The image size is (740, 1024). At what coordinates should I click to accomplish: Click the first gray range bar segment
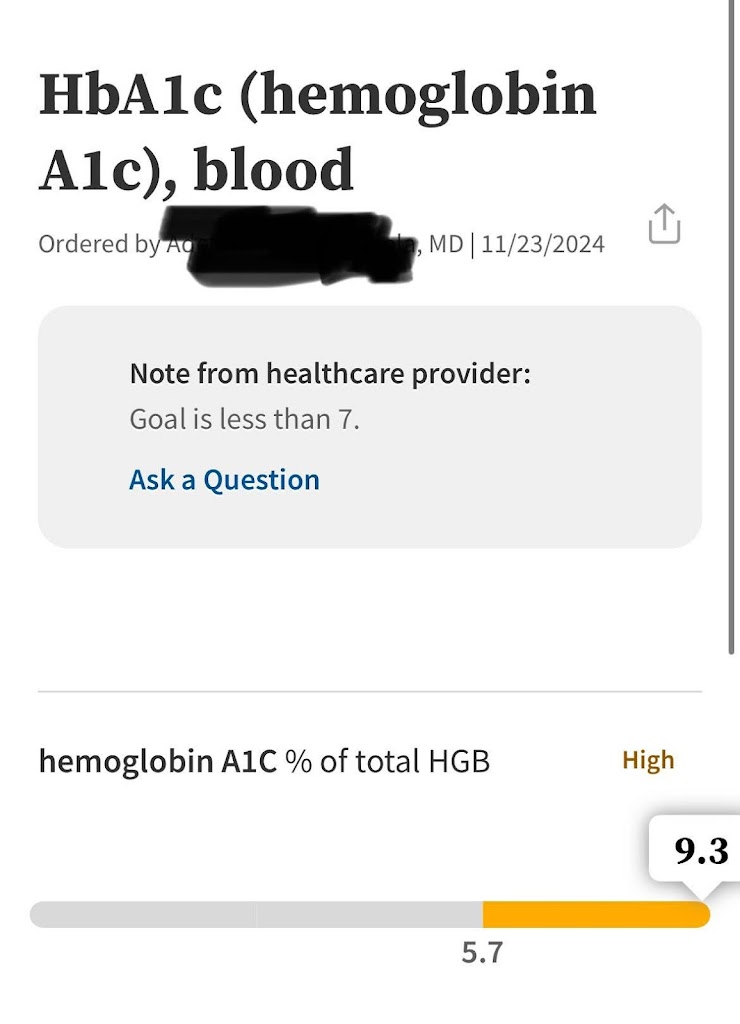point(143,915)
